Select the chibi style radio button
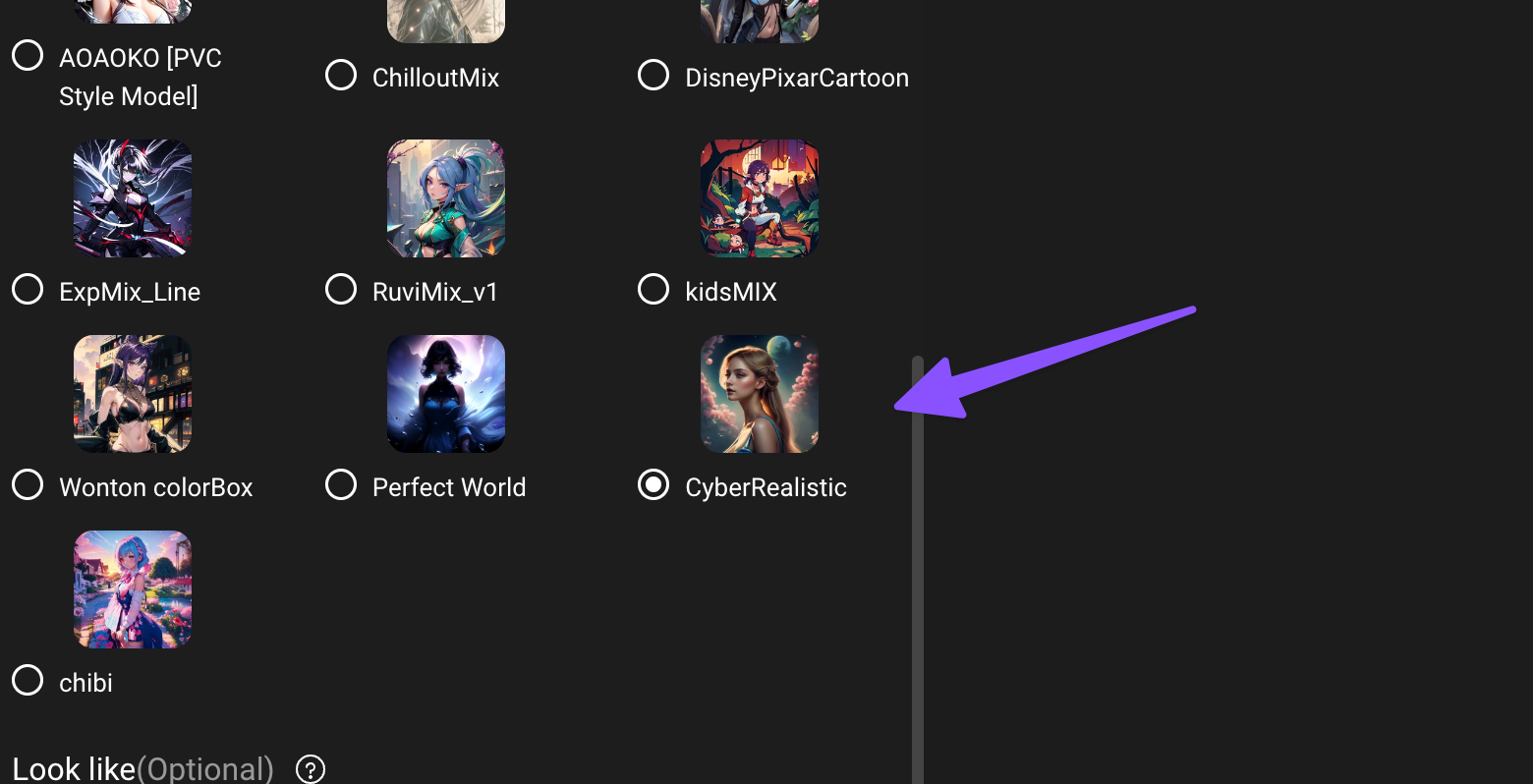Viewport: 1533px width, 784px height. [28, 681]
